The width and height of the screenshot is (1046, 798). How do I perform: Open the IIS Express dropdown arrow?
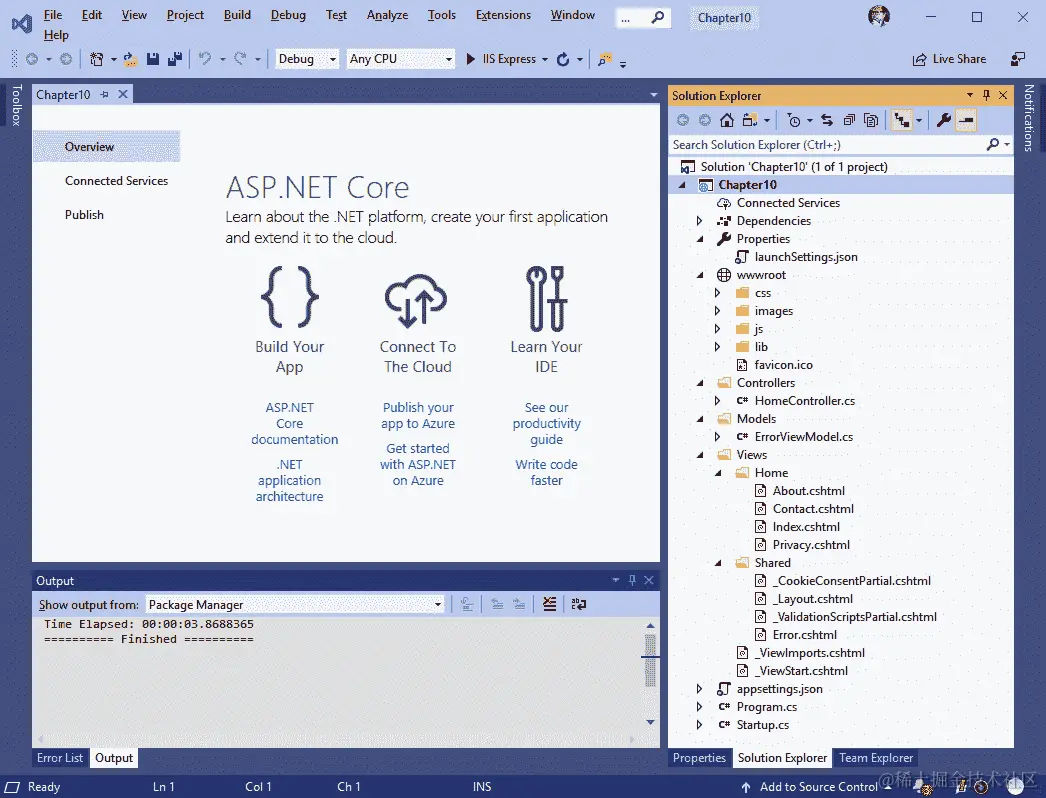click(545, 59)
